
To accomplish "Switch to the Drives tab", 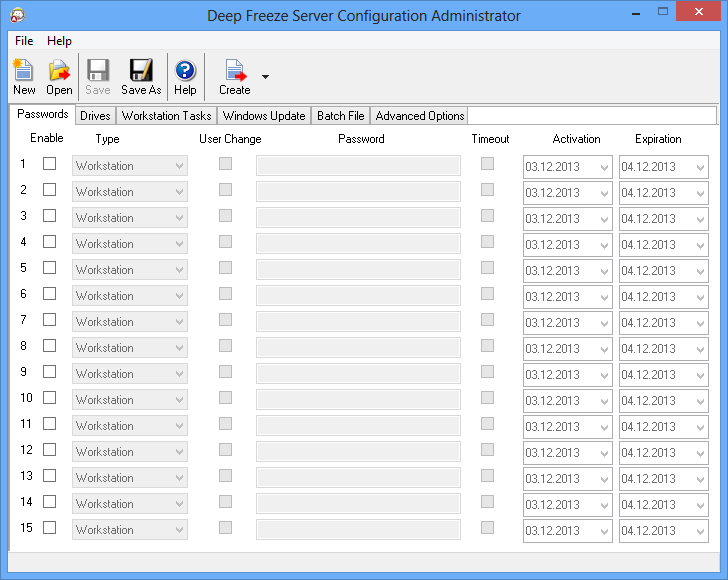I will click(95, 116).
